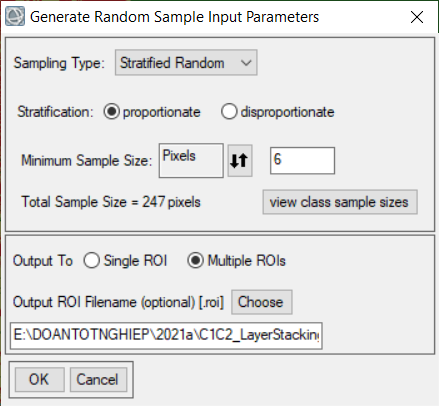Open the Sampling Type dropdown
This screenshot has height=406, width=439.
[x=186, y=63]
